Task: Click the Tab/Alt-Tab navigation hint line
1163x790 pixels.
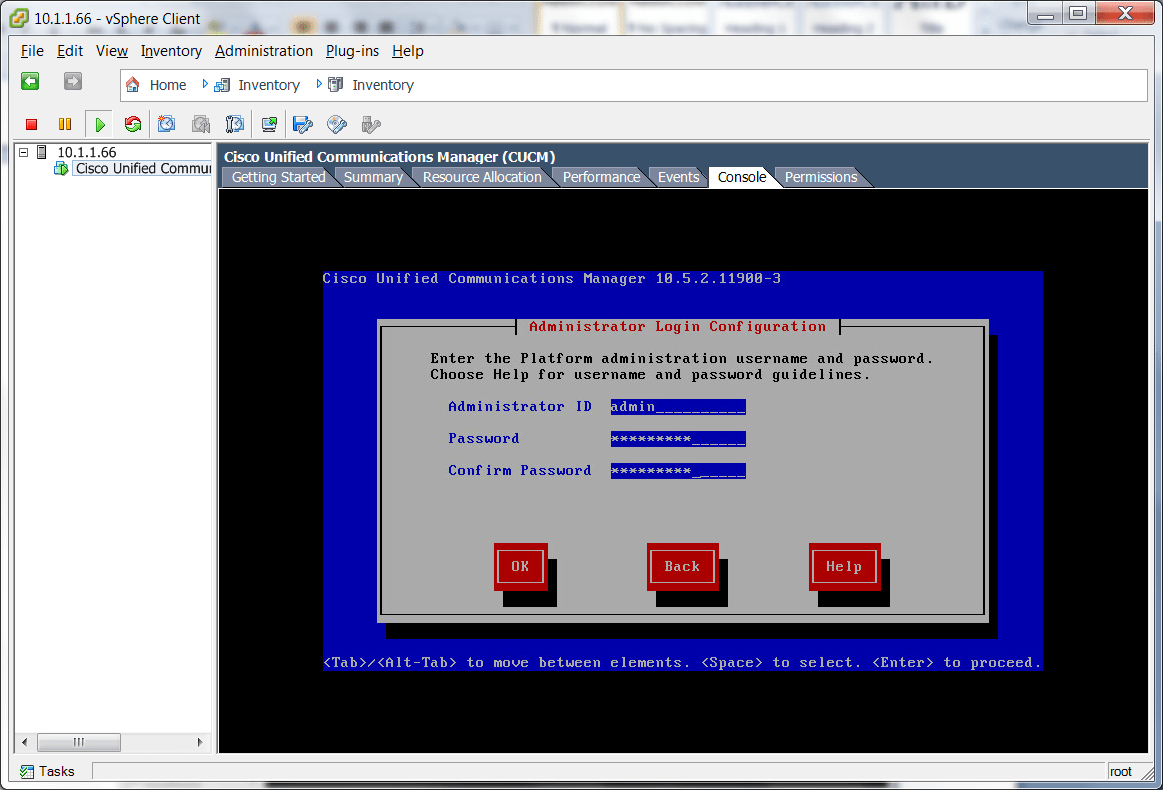Action: click(x=682, y=662)
